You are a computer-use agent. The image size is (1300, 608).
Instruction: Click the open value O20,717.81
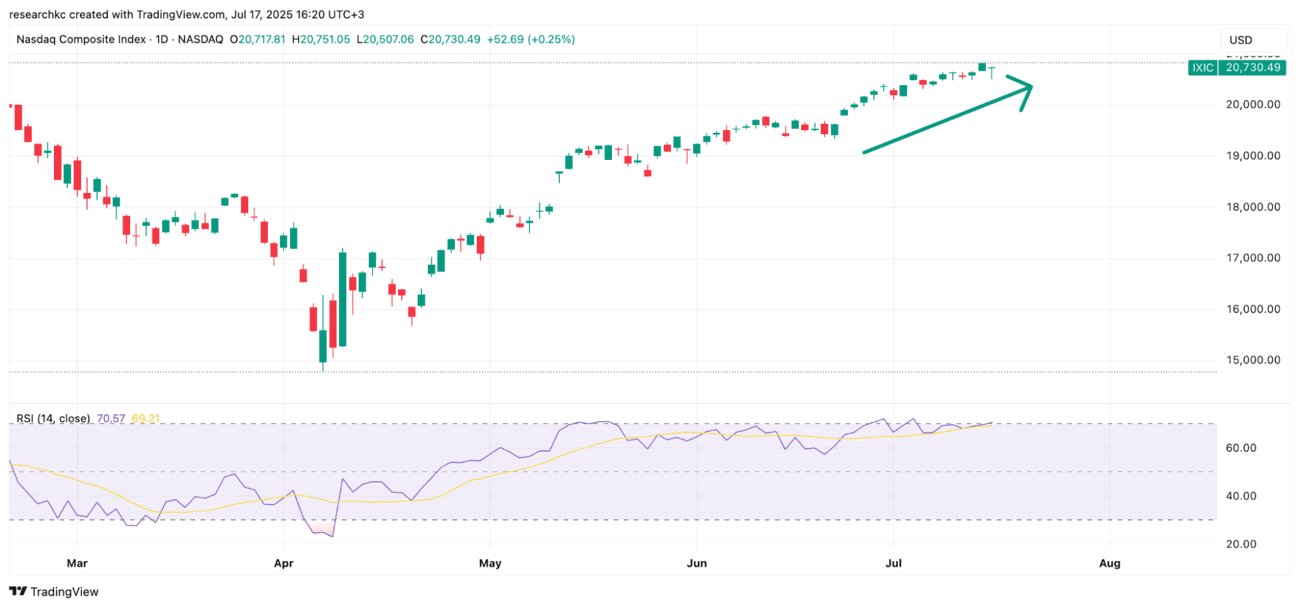tap(259, 40)
